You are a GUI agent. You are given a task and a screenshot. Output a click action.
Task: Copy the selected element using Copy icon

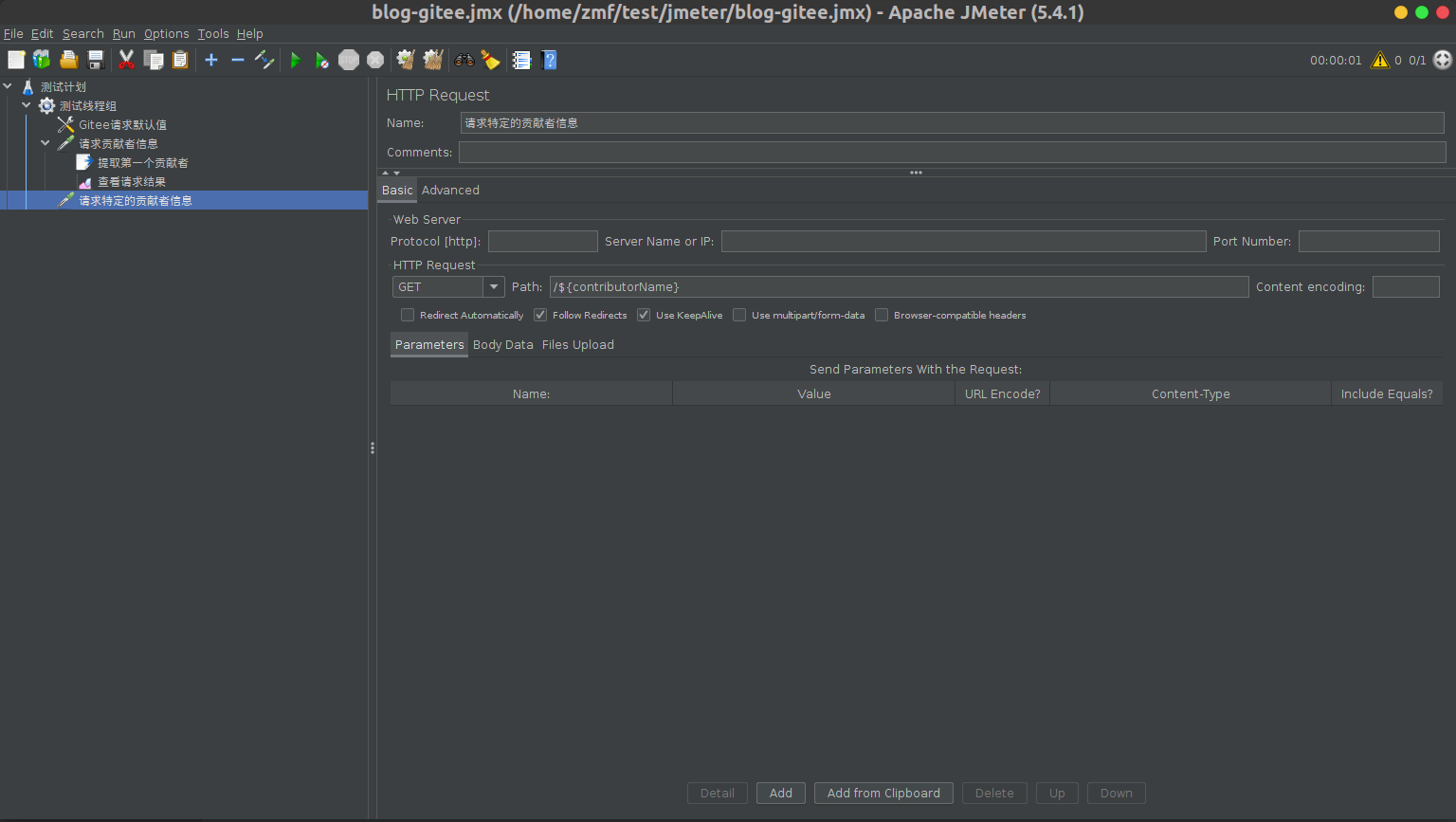tap(154, 60)
